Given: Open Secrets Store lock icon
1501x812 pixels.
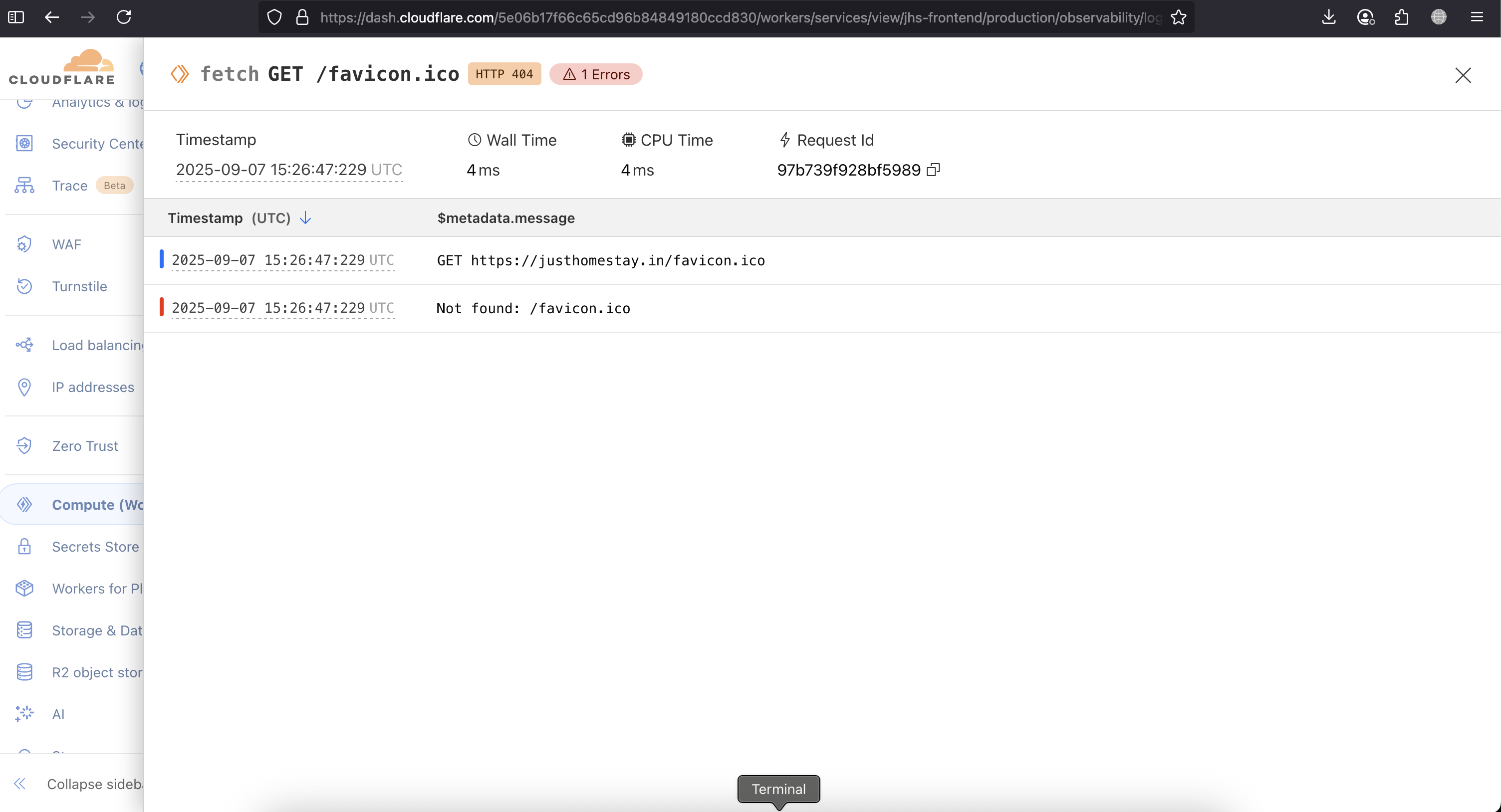Looking at the screenshot, I should pos(24,546).
